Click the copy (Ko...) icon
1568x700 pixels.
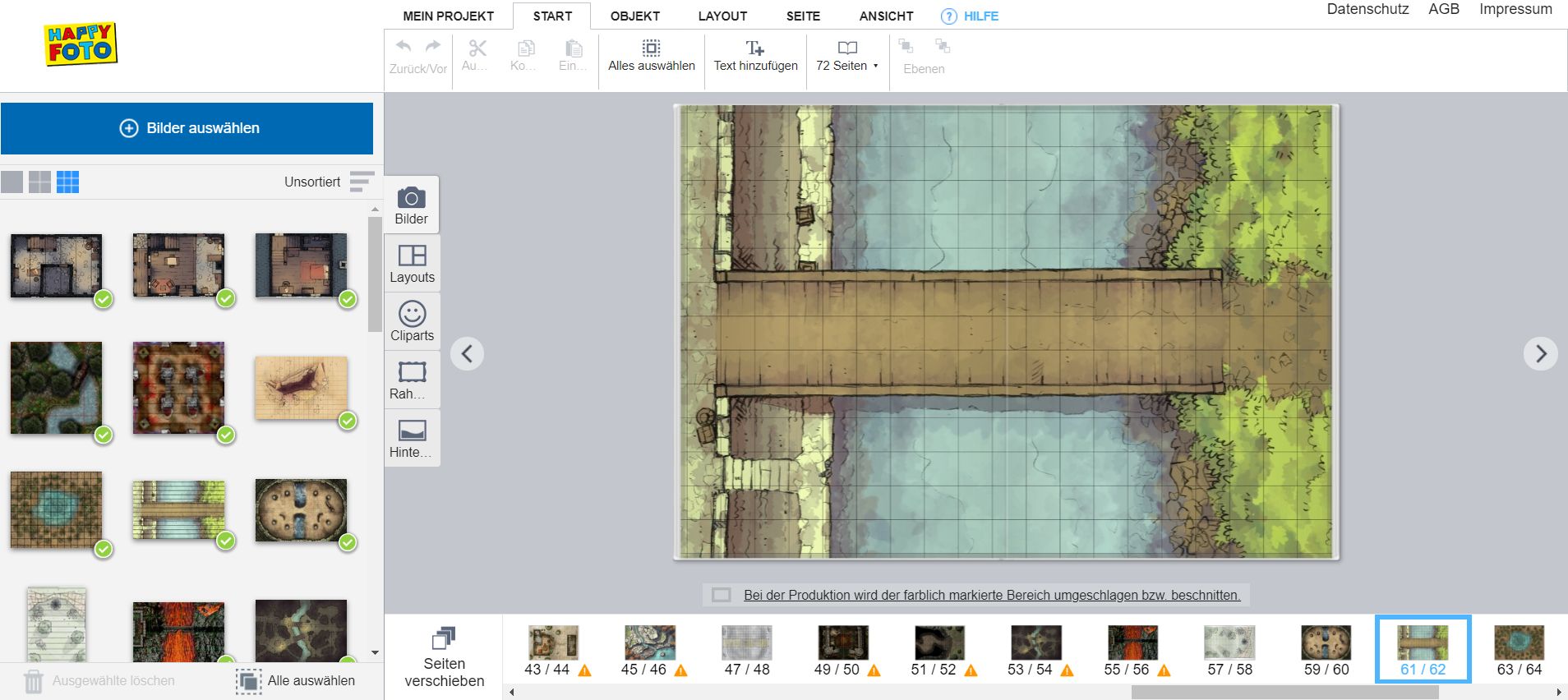point(526,48)
